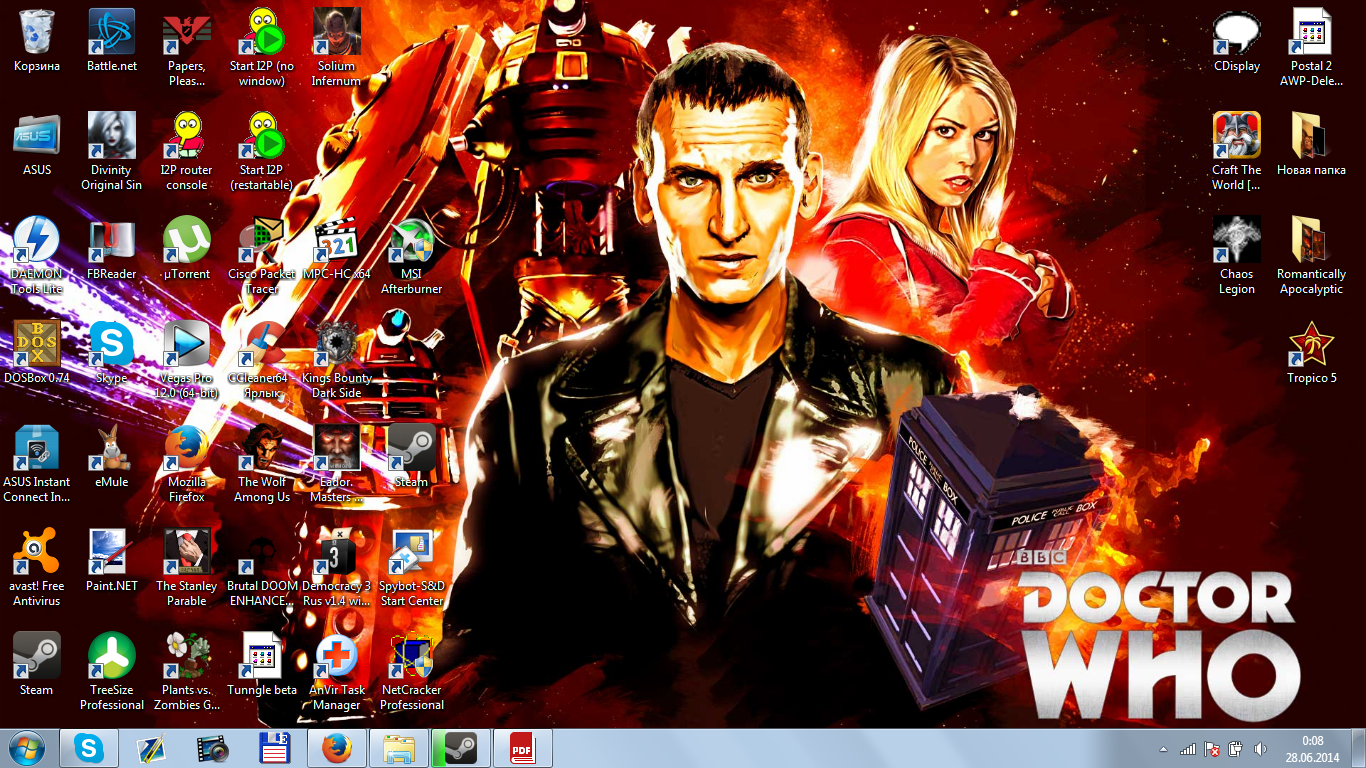The image size is (1366, 768).
Task: Open the Vegas Pro 12.0 shortcut
Action: (x=187, y=360)
